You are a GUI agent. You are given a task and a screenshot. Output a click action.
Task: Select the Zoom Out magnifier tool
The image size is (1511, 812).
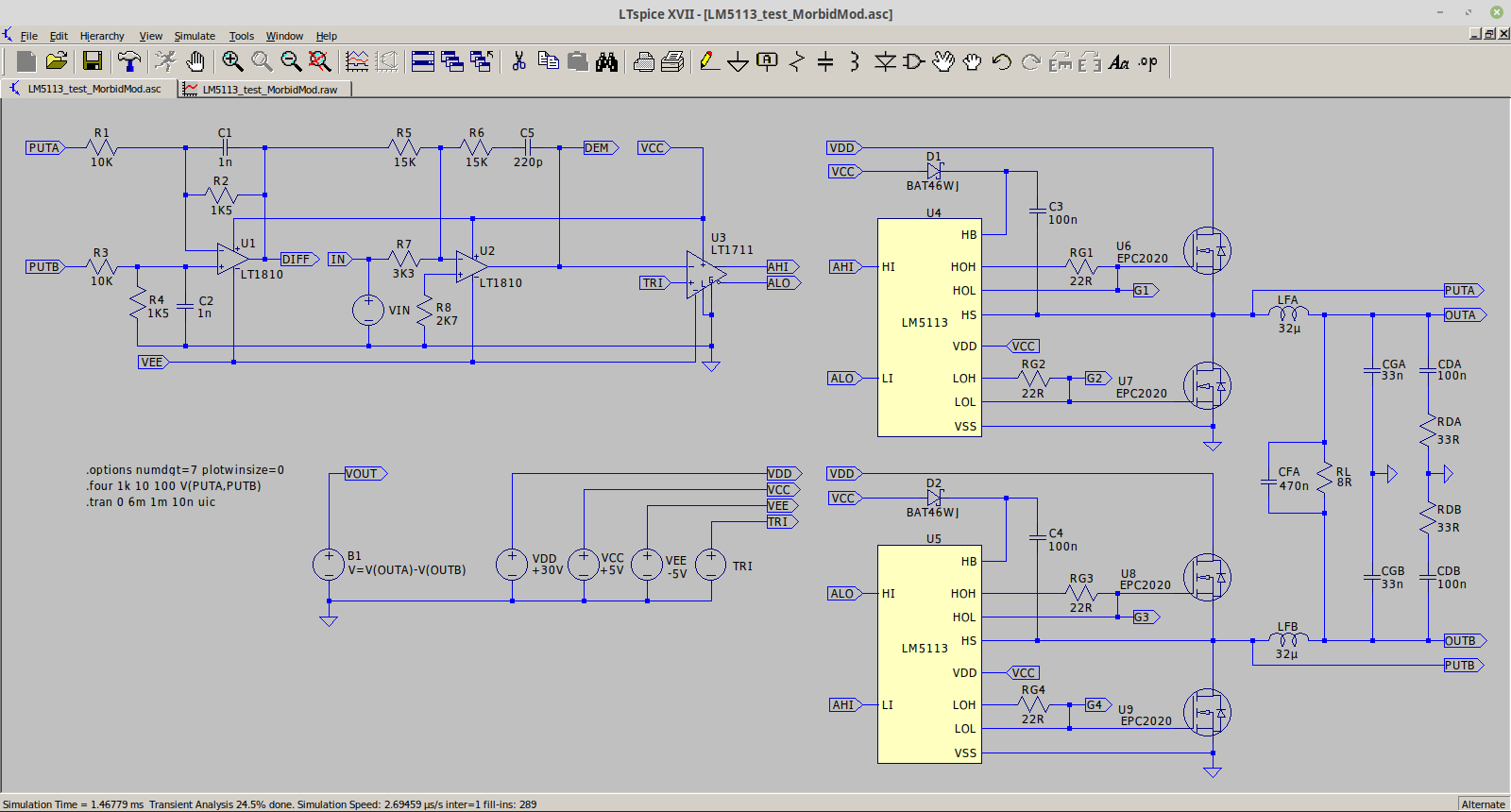(291, 61)
